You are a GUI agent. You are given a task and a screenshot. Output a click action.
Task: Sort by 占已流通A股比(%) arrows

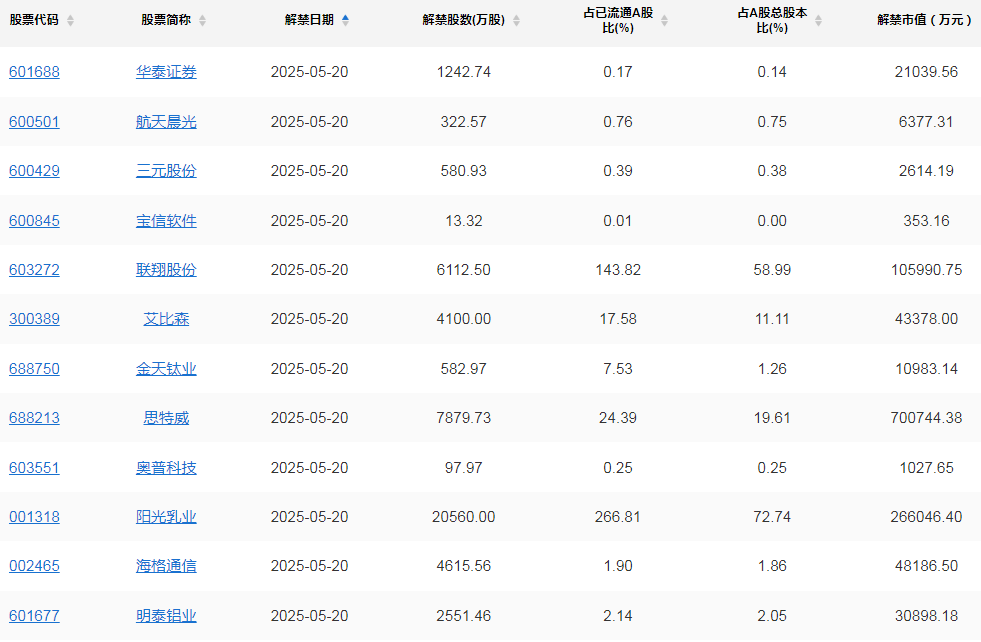coord(664,20)
